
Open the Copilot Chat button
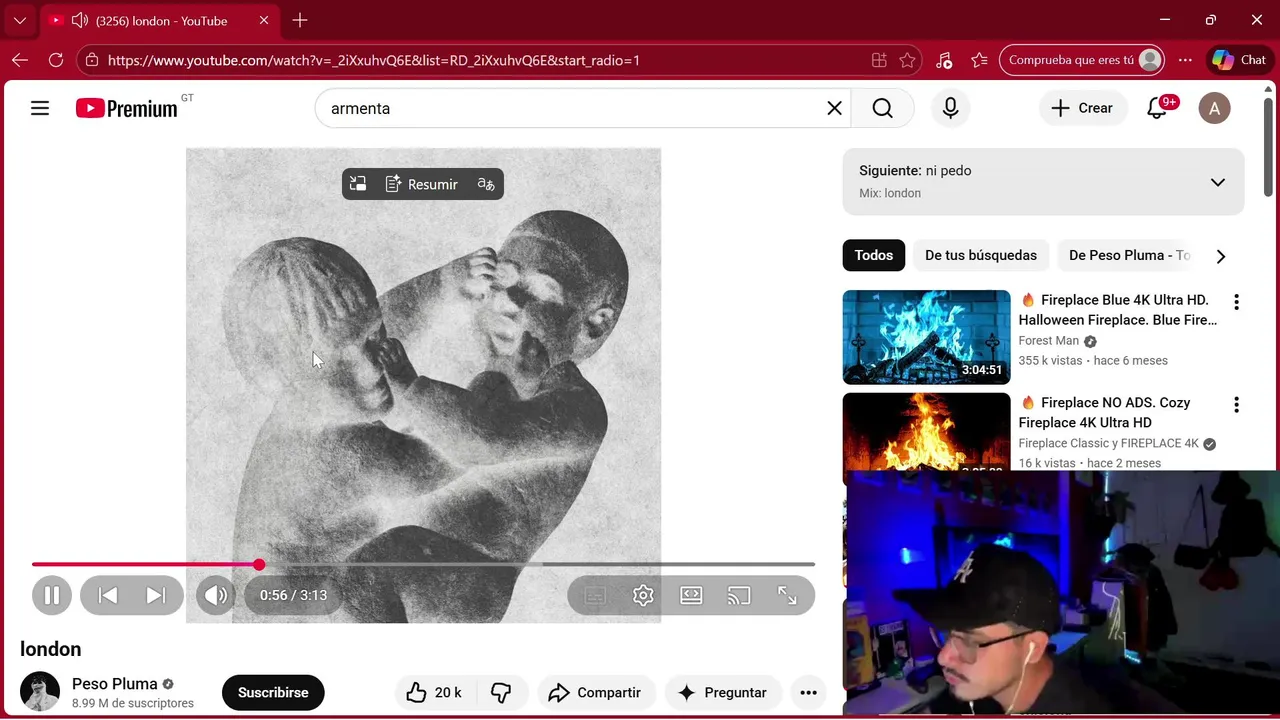(1240, 60)
